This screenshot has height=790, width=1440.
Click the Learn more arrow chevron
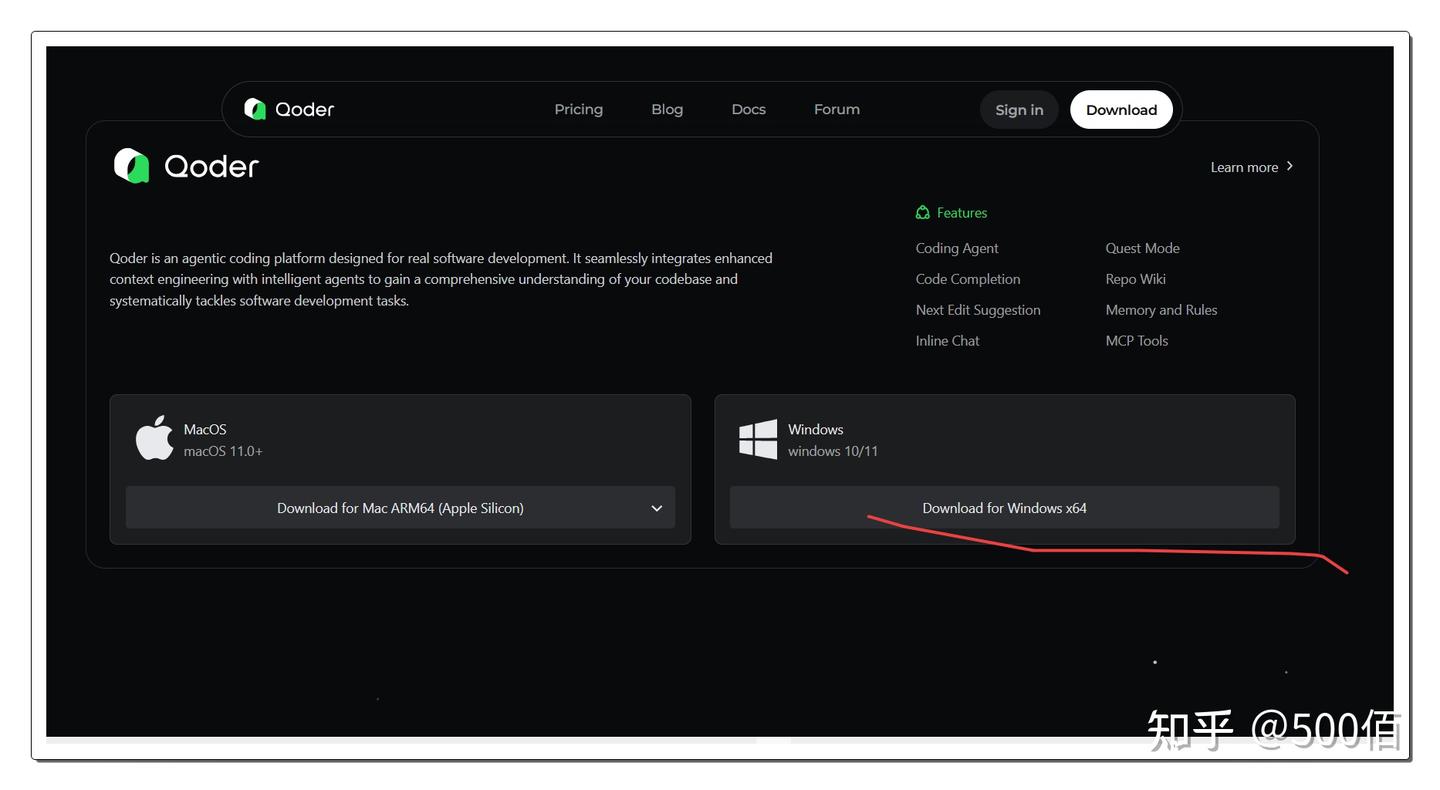pyautogui.click(x=1290, y=166)
